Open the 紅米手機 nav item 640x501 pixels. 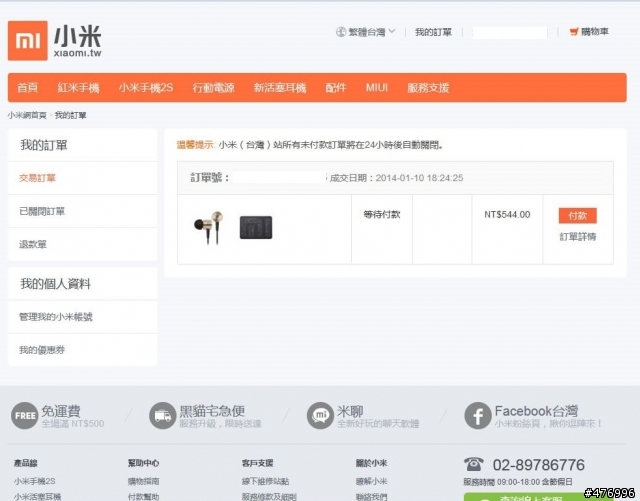pyautogui.click(x=78, y=88)
